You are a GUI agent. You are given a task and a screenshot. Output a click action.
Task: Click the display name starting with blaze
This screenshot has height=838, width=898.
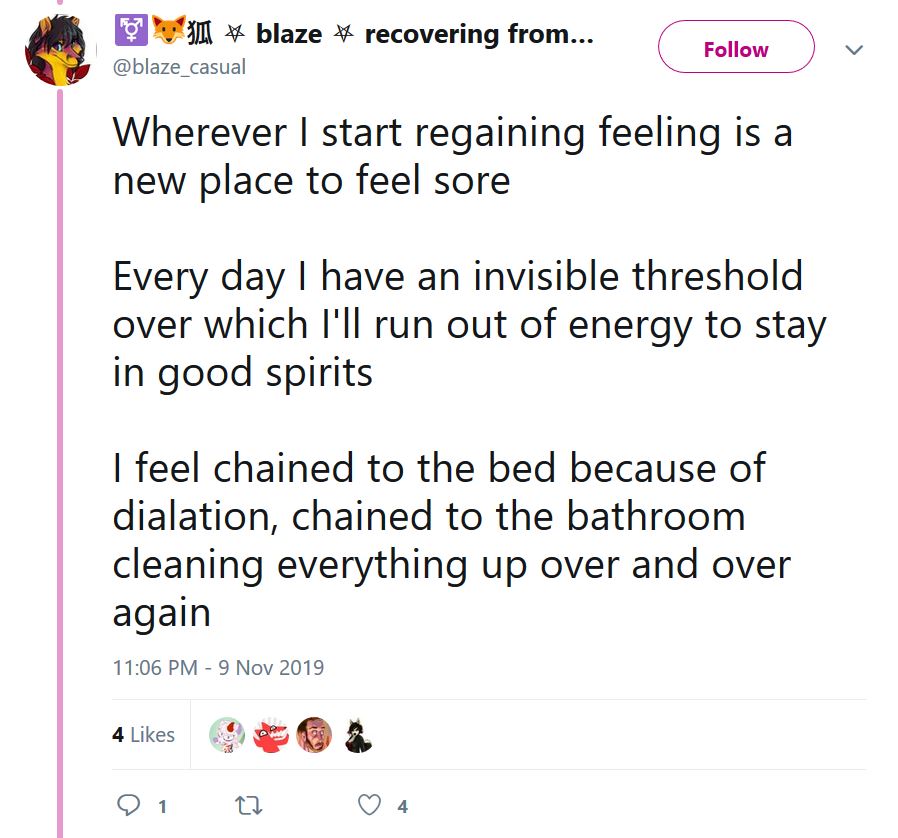click(289, 34)
